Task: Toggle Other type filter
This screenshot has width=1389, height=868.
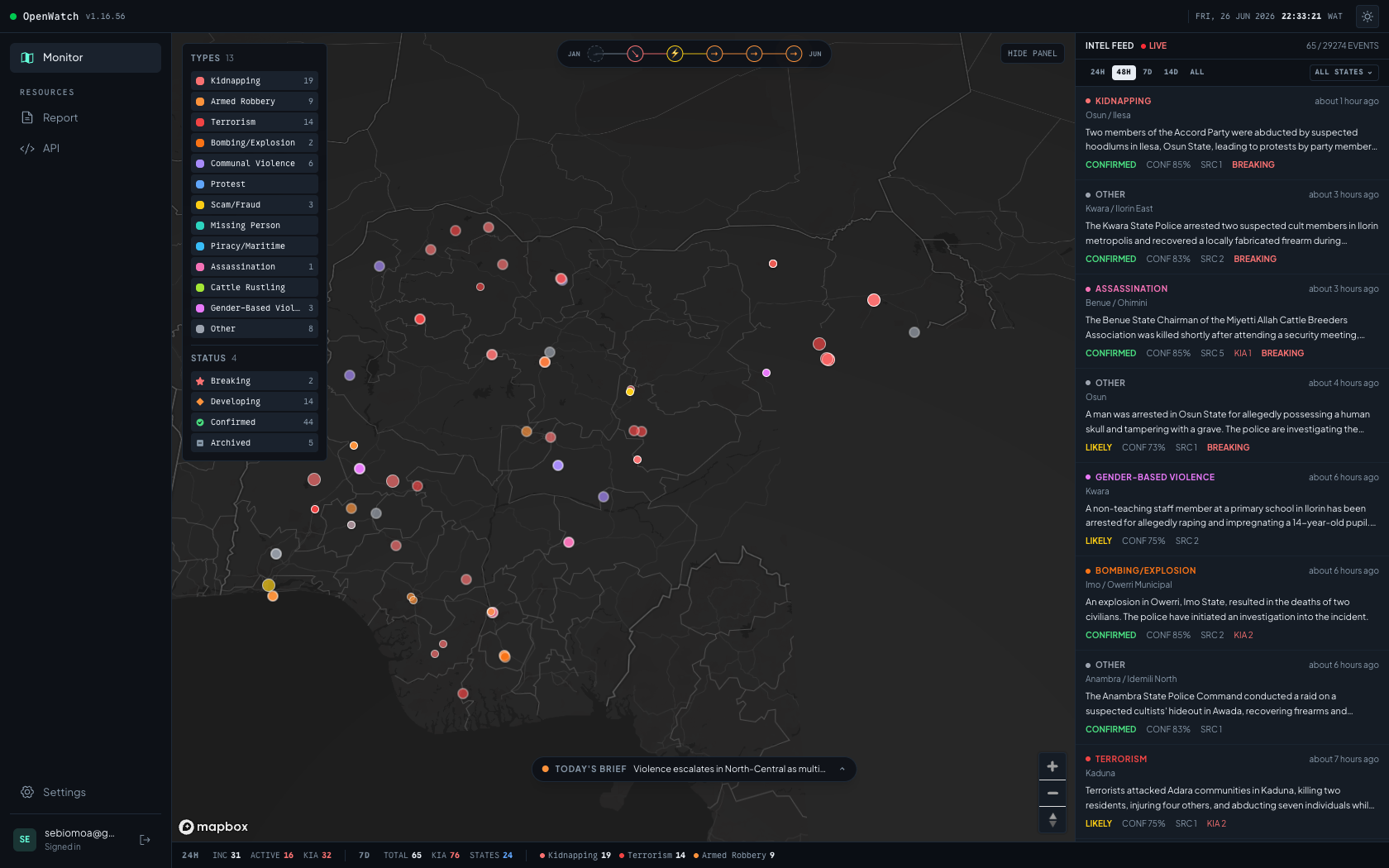Action: tap(255, 329)
